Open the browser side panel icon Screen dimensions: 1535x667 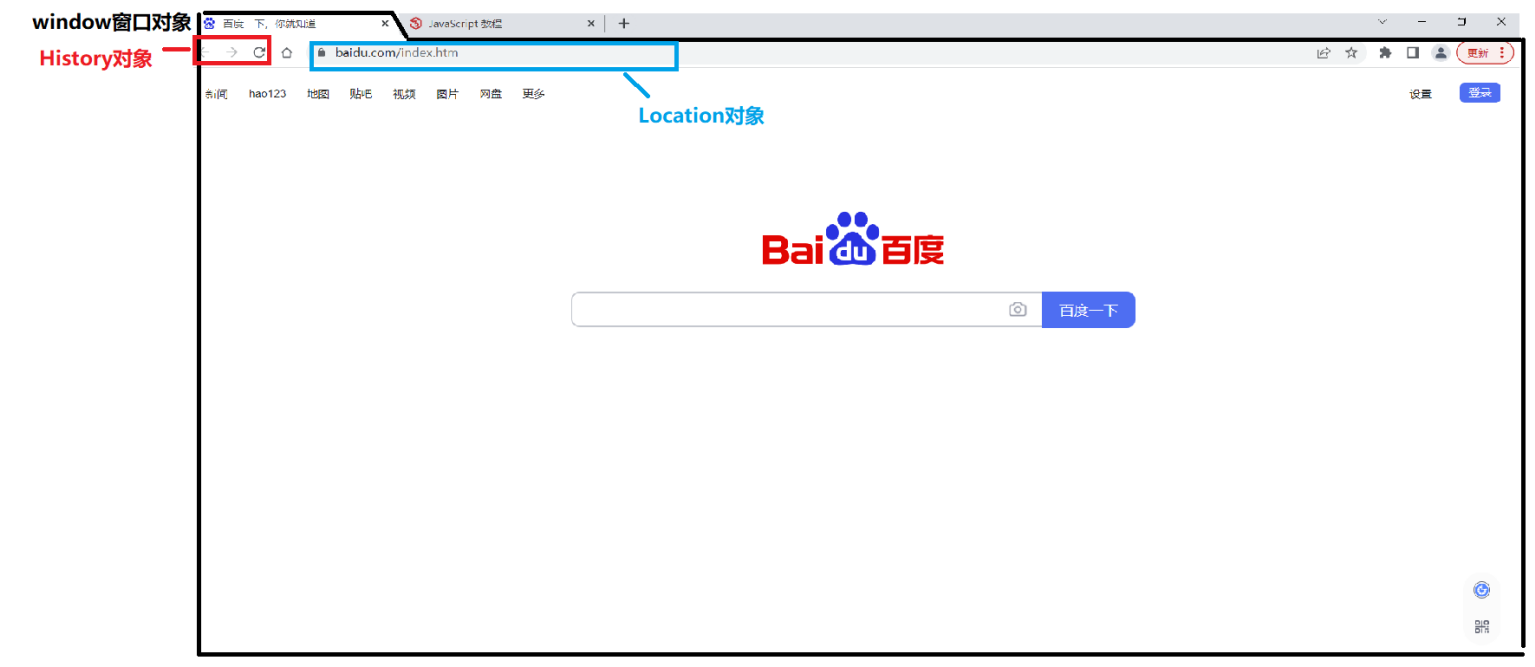tap(1412, 53)
